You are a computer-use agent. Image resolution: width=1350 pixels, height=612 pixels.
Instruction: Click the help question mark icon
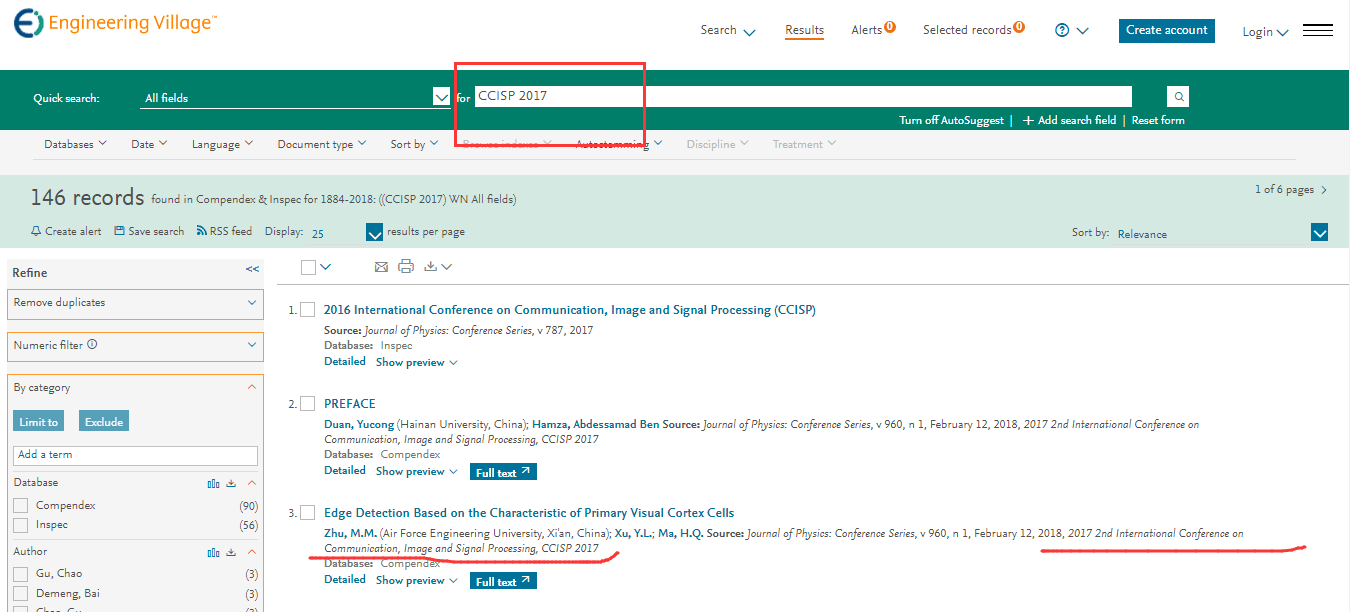(x=1062, y=30)
